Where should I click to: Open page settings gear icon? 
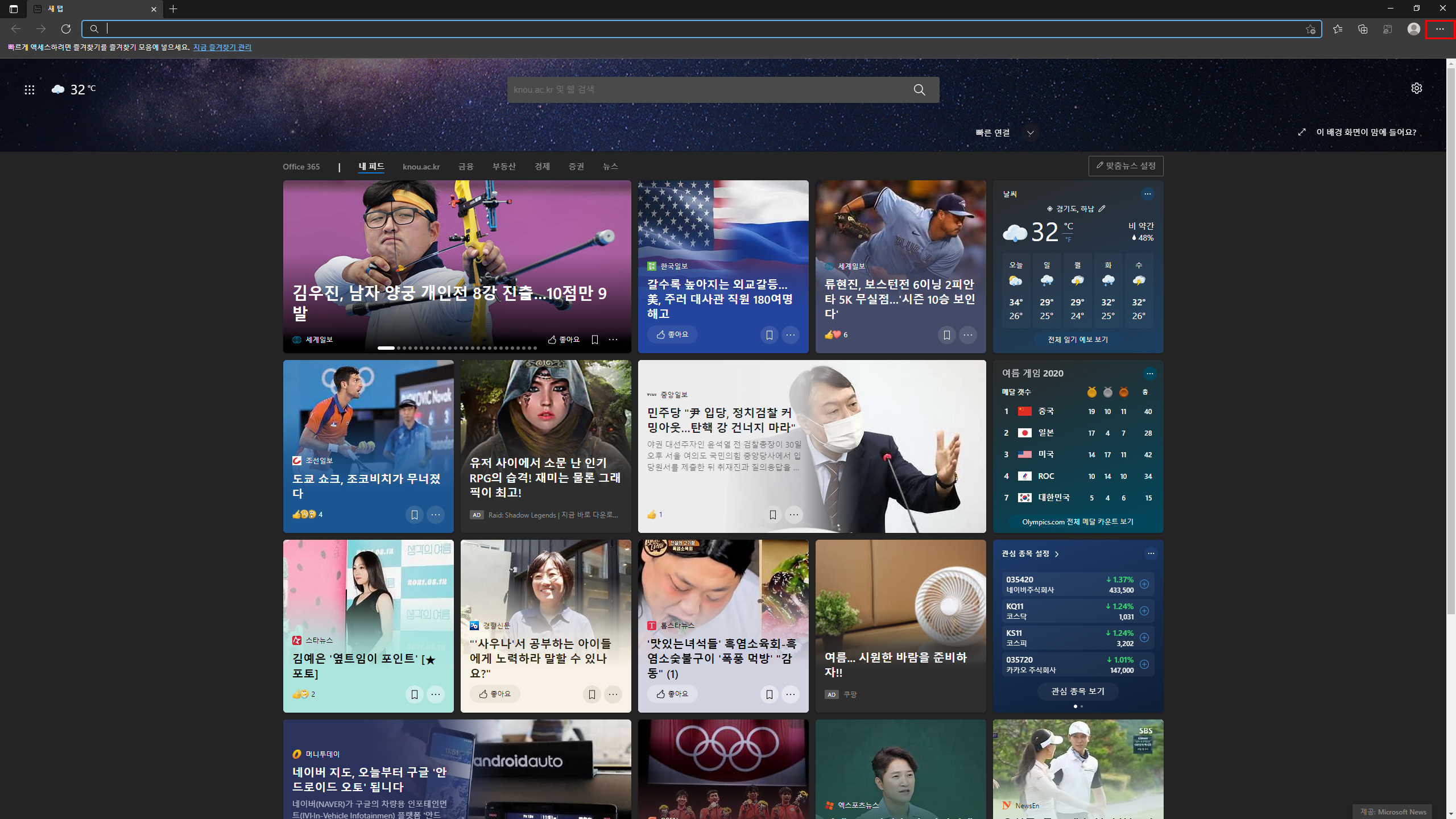pos(1416,88)
